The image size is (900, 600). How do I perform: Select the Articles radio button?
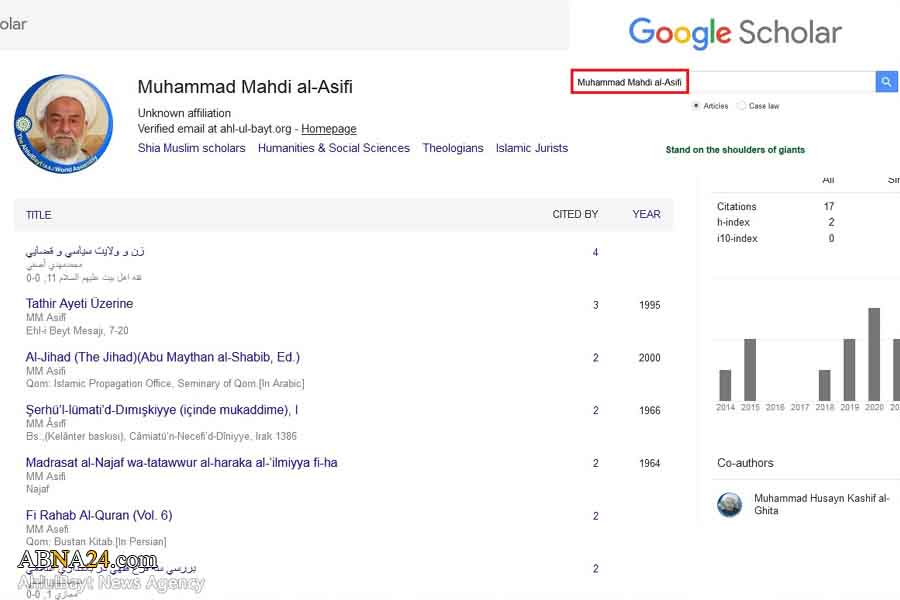[696, 106]
